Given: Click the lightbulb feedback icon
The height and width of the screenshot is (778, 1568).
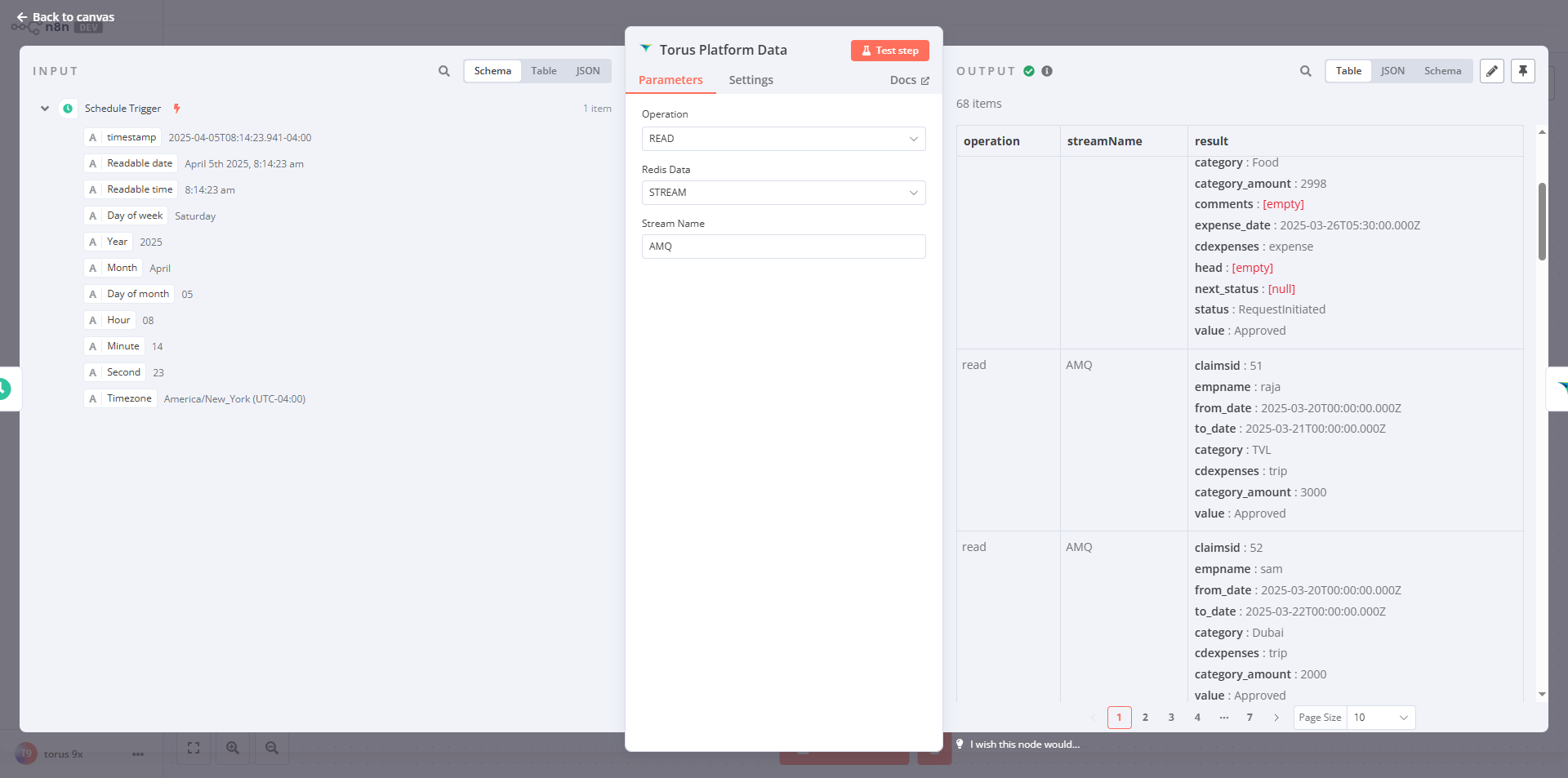Looking at the screenshot, I should [960, 744].
